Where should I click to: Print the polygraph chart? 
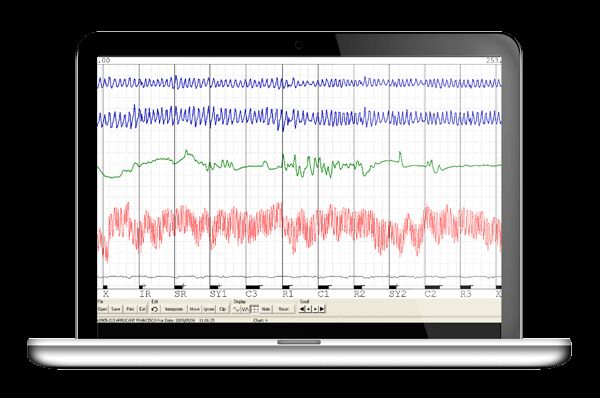tap(130, 309)
